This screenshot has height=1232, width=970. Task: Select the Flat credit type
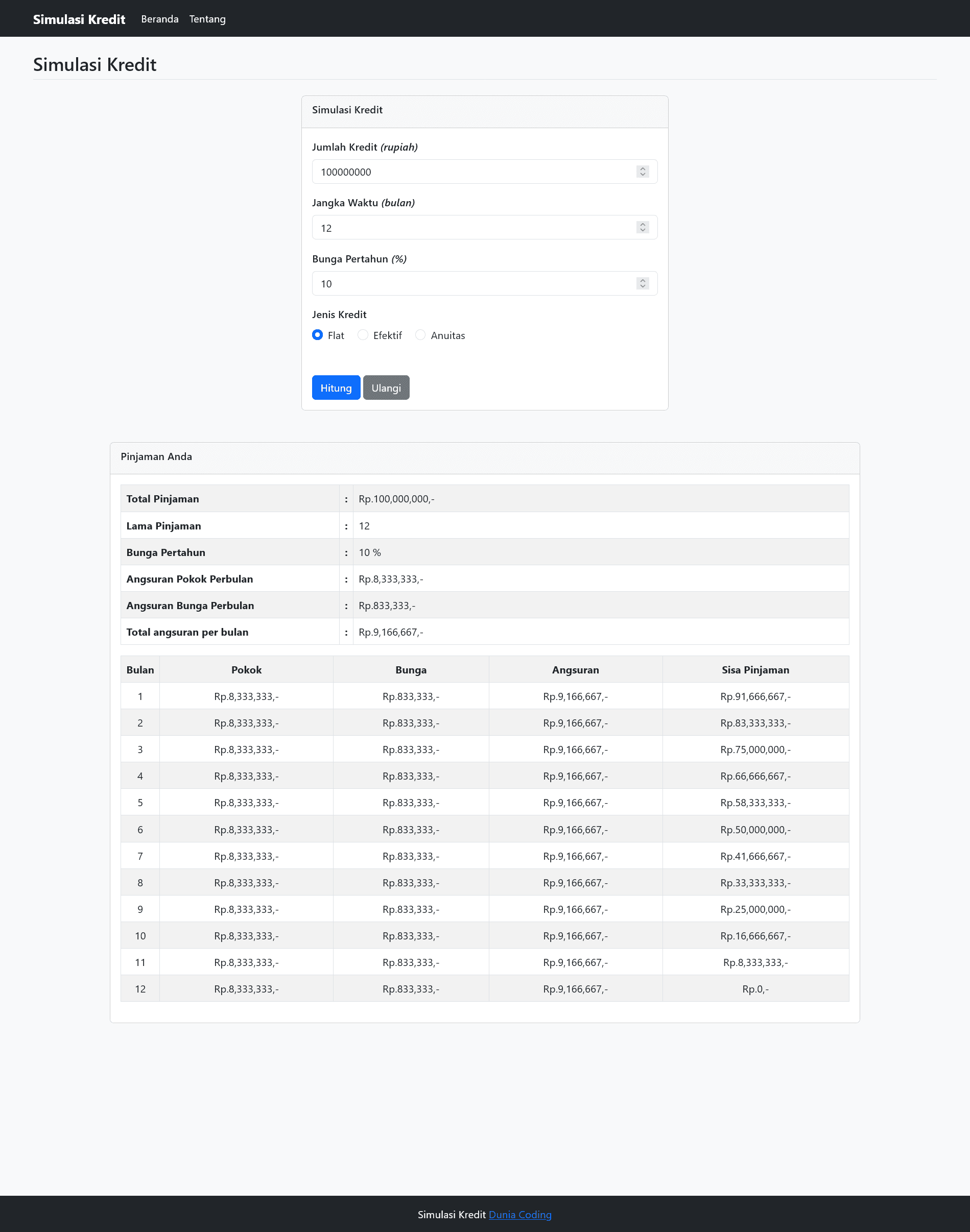point(318,335)
